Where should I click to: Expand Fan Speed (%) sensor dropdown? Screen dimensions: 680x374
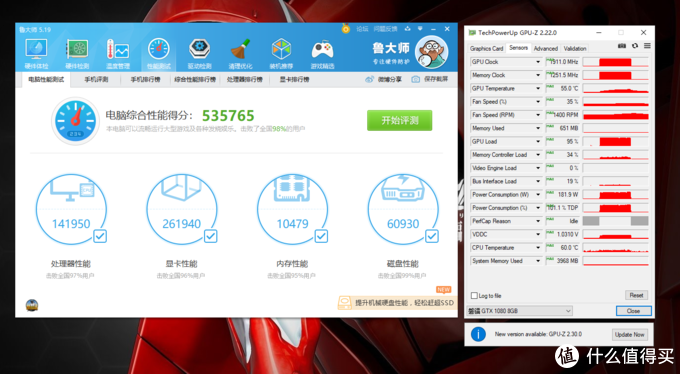(538, 102)
